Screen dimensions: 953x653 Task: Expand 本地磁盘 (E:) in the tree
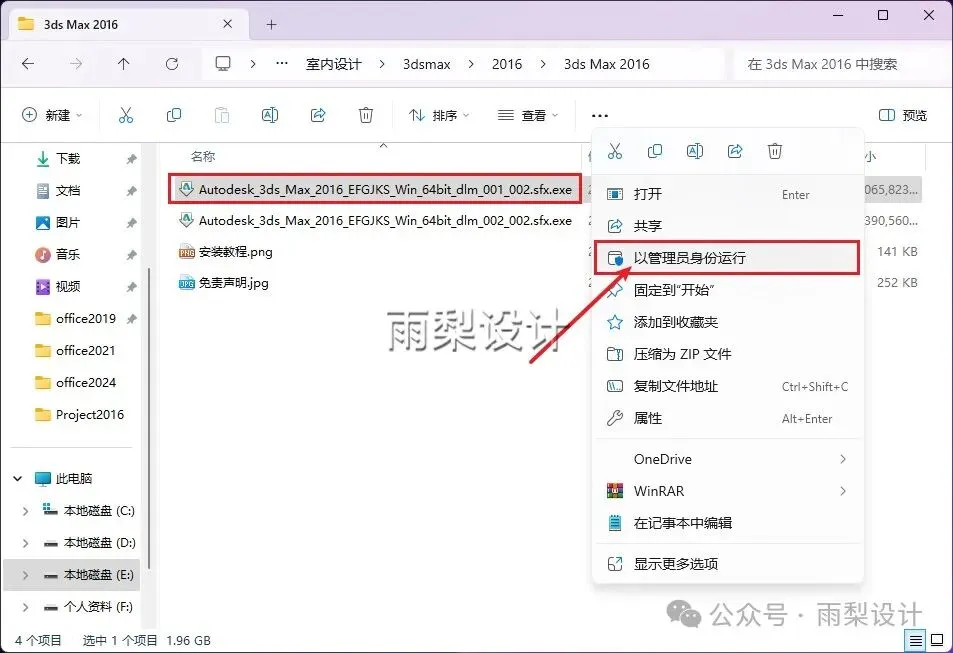tap(25, 575)
